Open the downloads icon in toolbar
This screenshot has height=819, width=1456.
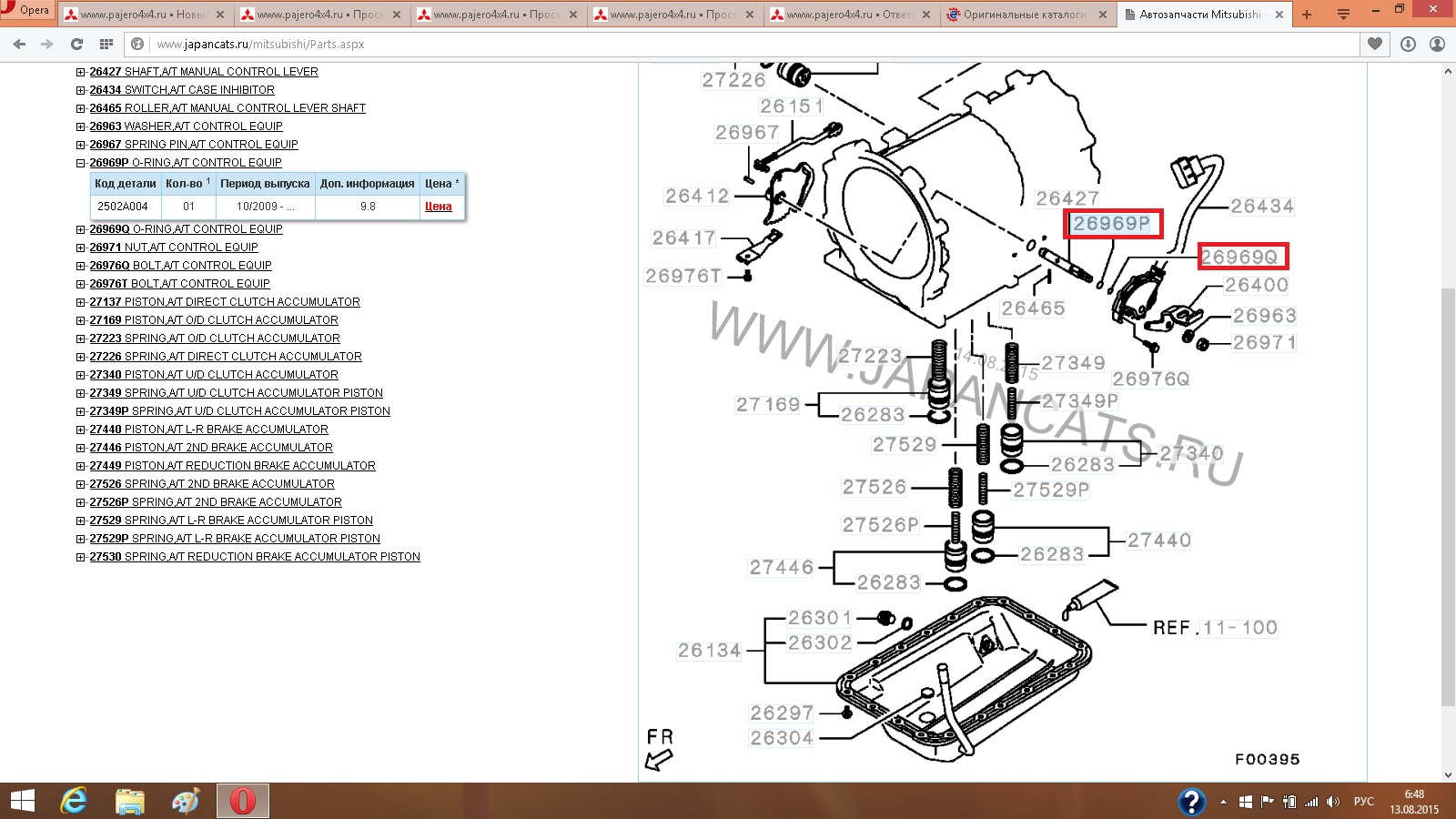(1408, 44)
